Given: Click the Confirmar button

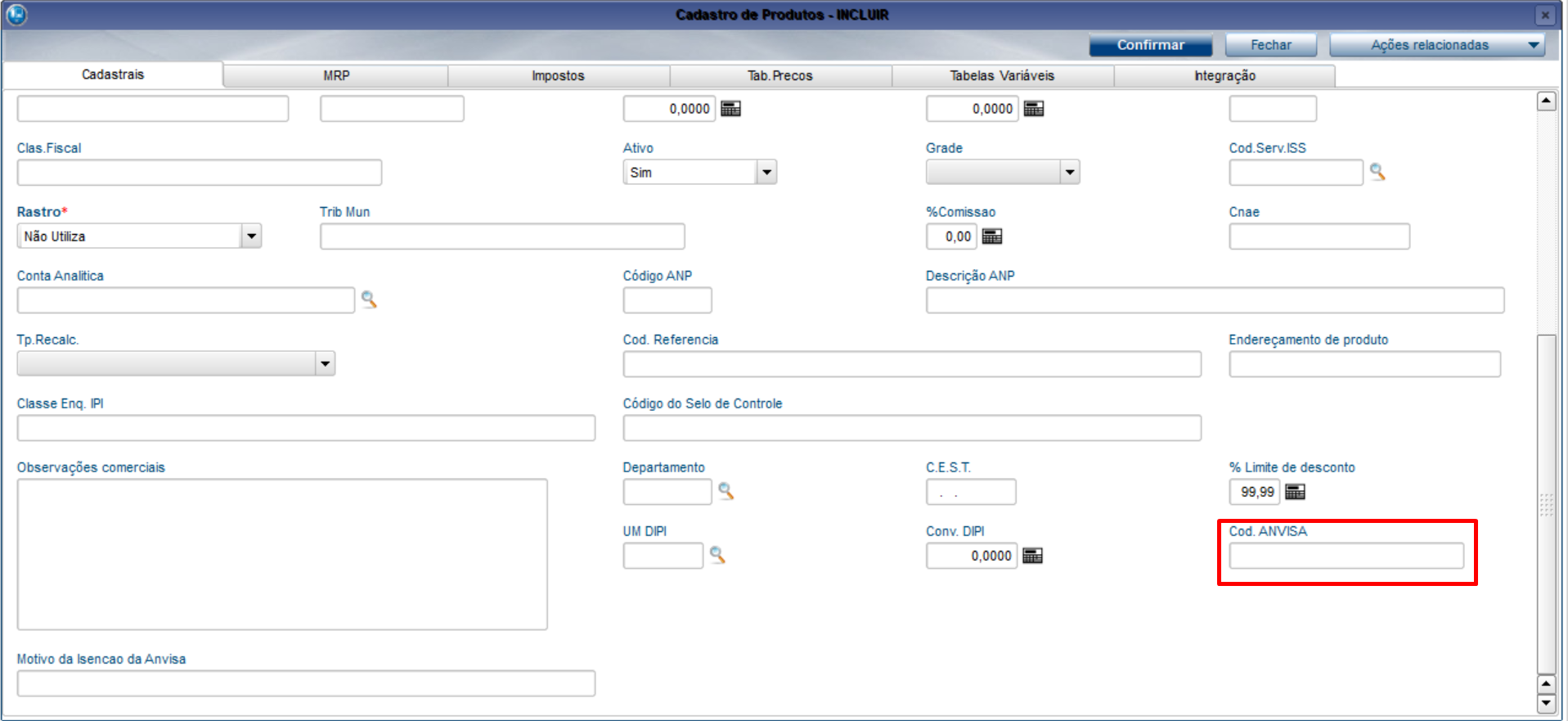Looking at the screenshot, I should tap(1151, 45).
